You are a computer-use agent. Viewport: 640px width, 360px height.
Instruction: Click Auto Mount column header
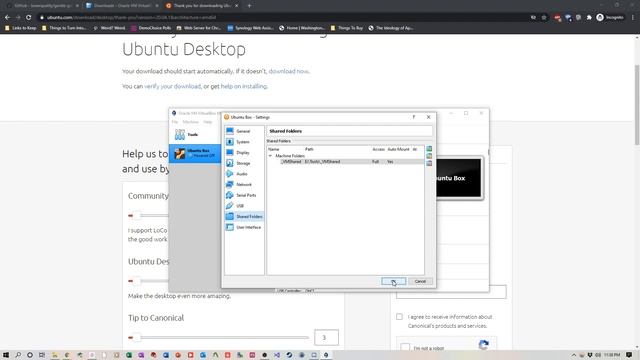tap(398, 149)
